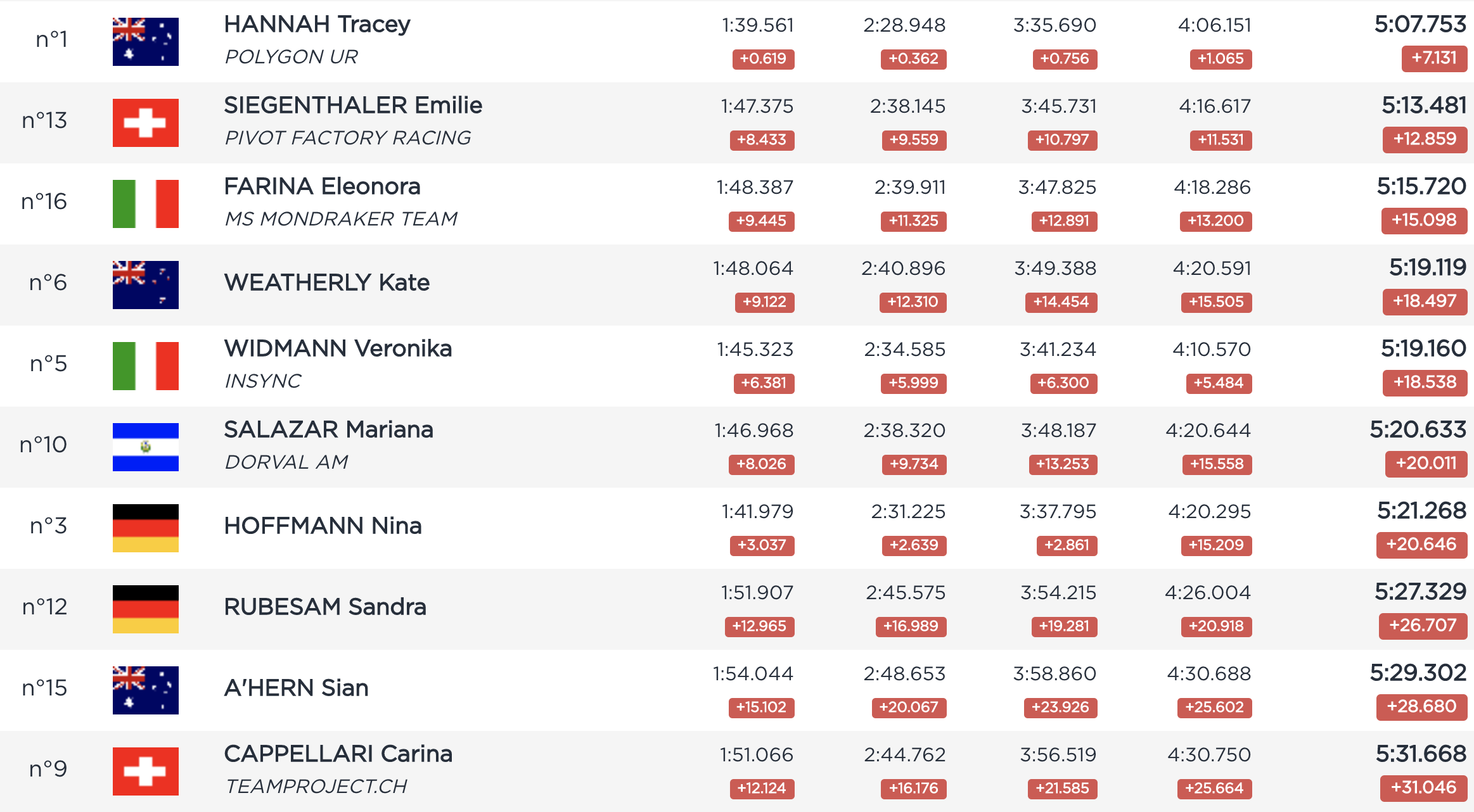Open rider HANNAH Tracey's name link
1474x812 pixels.
coord(317,24)
